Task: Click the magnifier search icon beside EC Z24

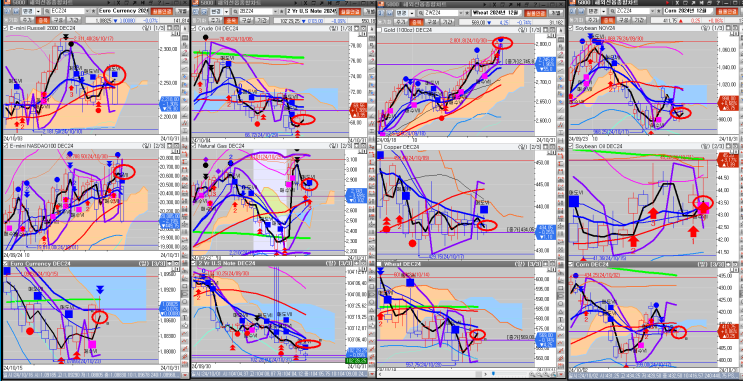Action: (x=46, y=11)
